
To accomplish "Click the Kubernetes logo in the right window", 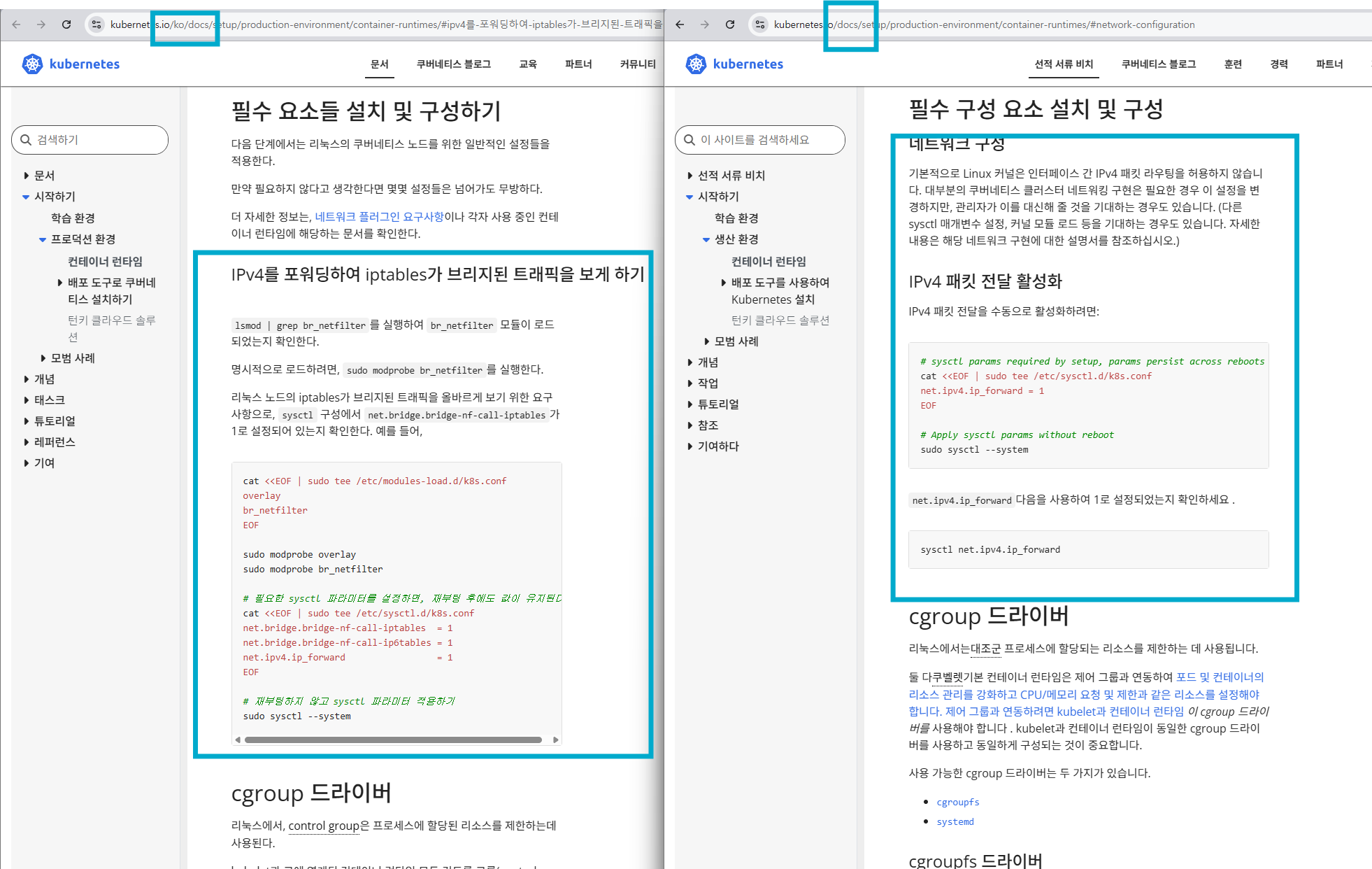I will (734, 64).
